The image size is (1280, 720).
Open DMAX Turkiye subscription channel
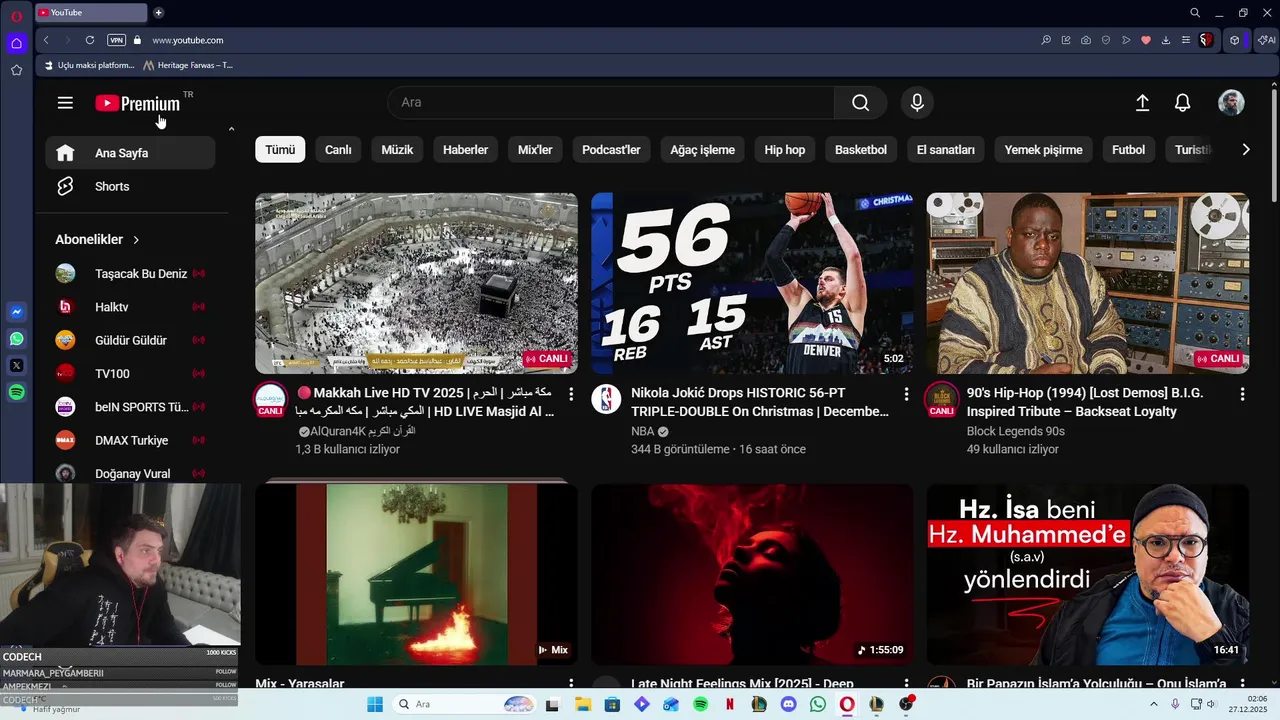[x=130, y=440]
